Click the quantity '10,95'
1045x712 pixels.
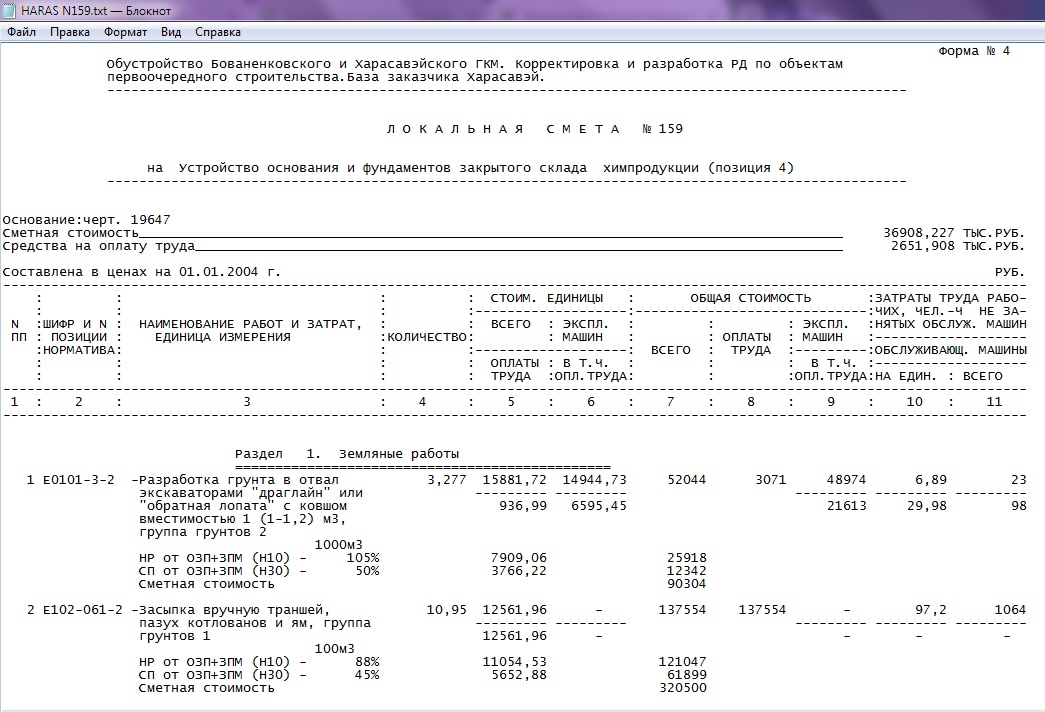[447, 610]
